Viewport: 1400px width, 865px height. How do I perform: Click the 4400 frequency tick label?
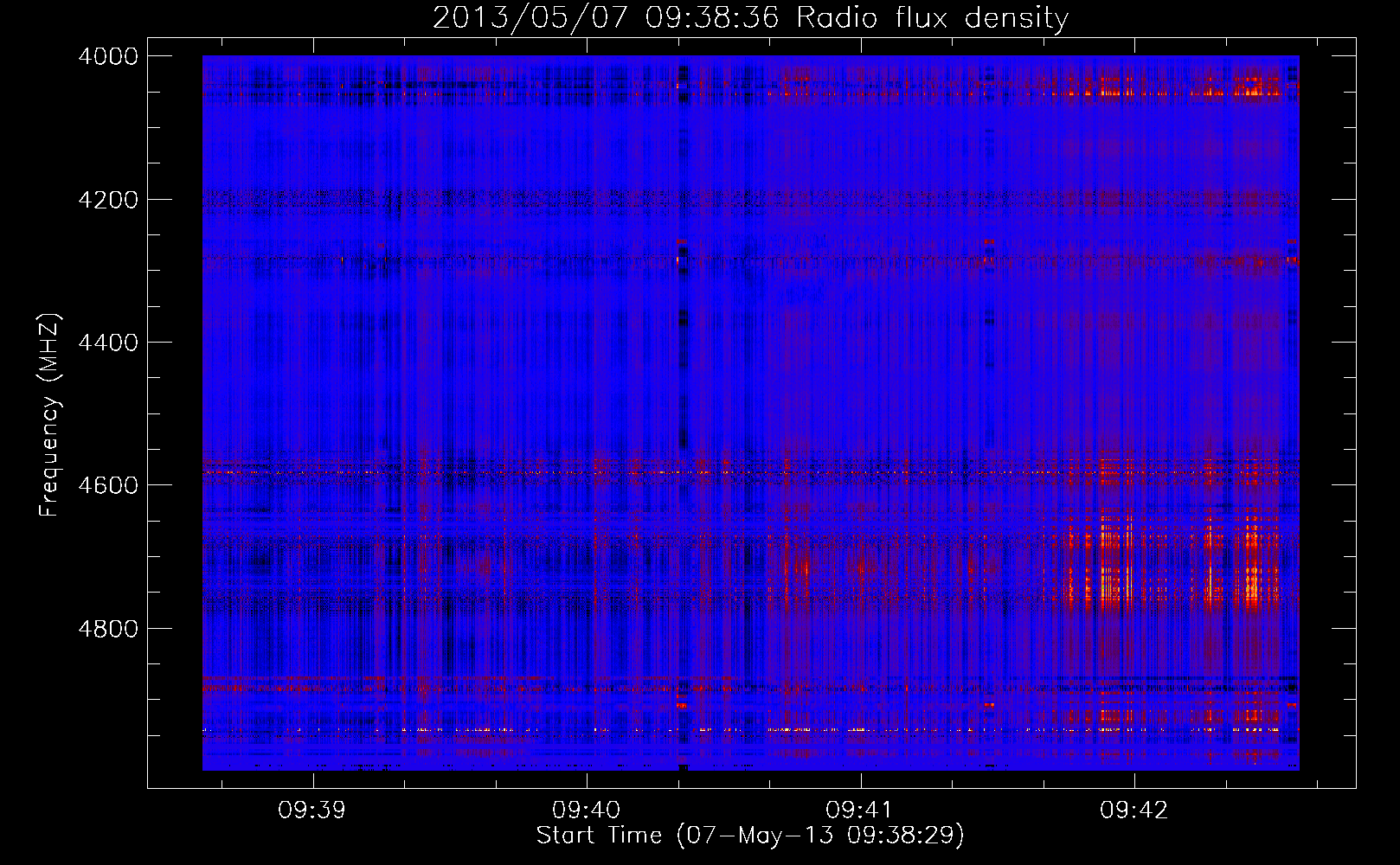tap(108, 343)
